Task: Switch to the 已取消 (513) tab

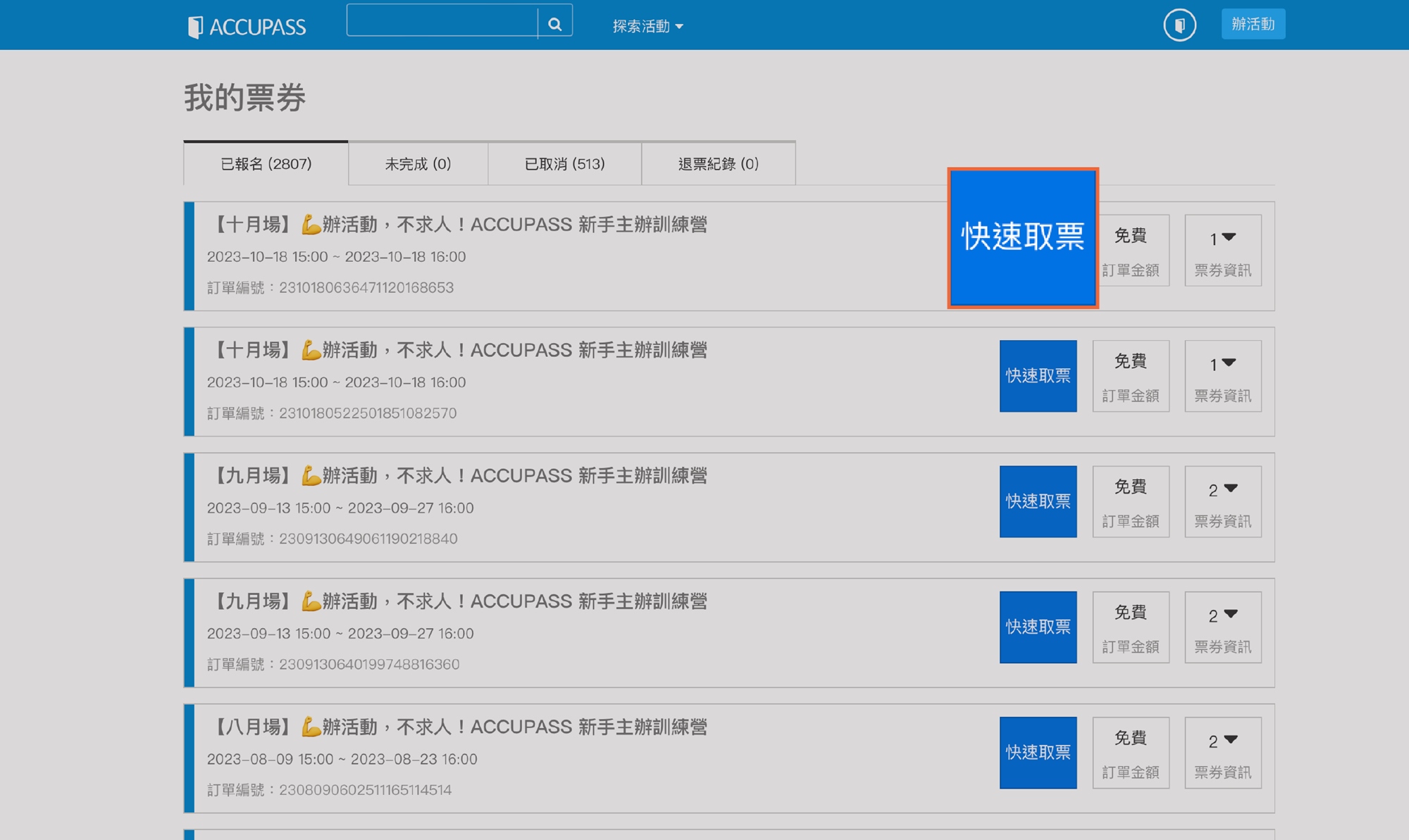Action: (x=564, y=163)
